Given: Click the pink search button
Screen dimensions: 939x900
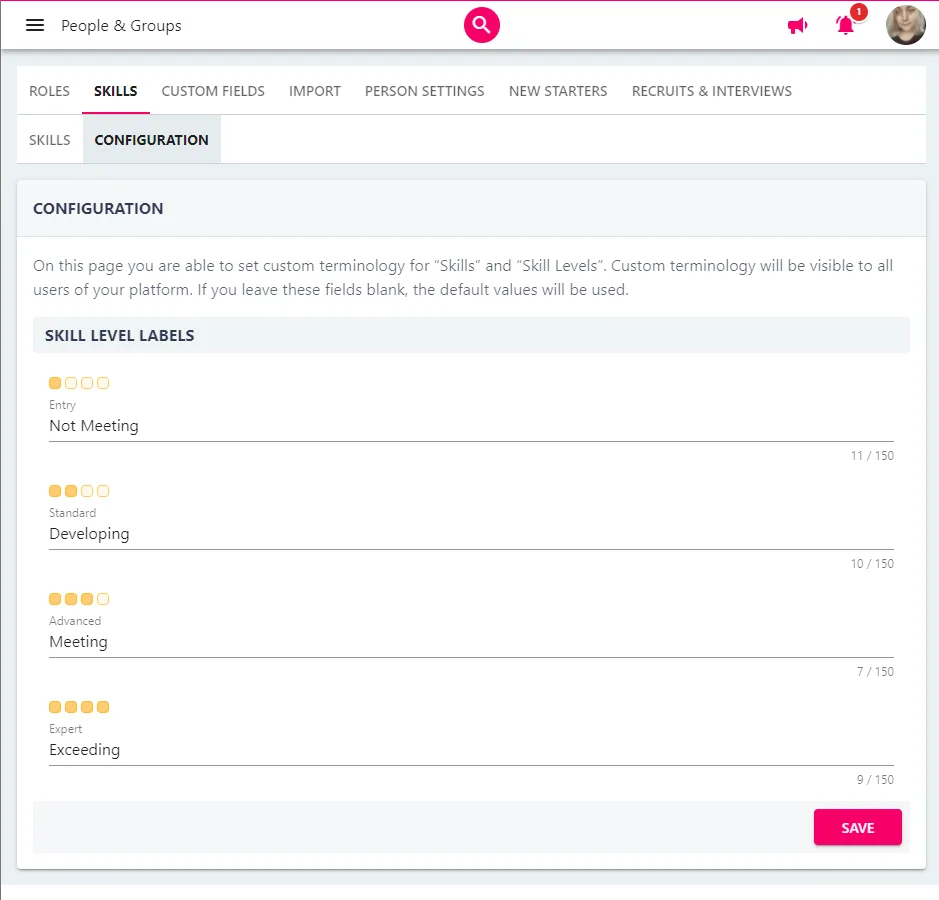Looking at the screenshot, I should pyautogui.click(x=481, y=25).
